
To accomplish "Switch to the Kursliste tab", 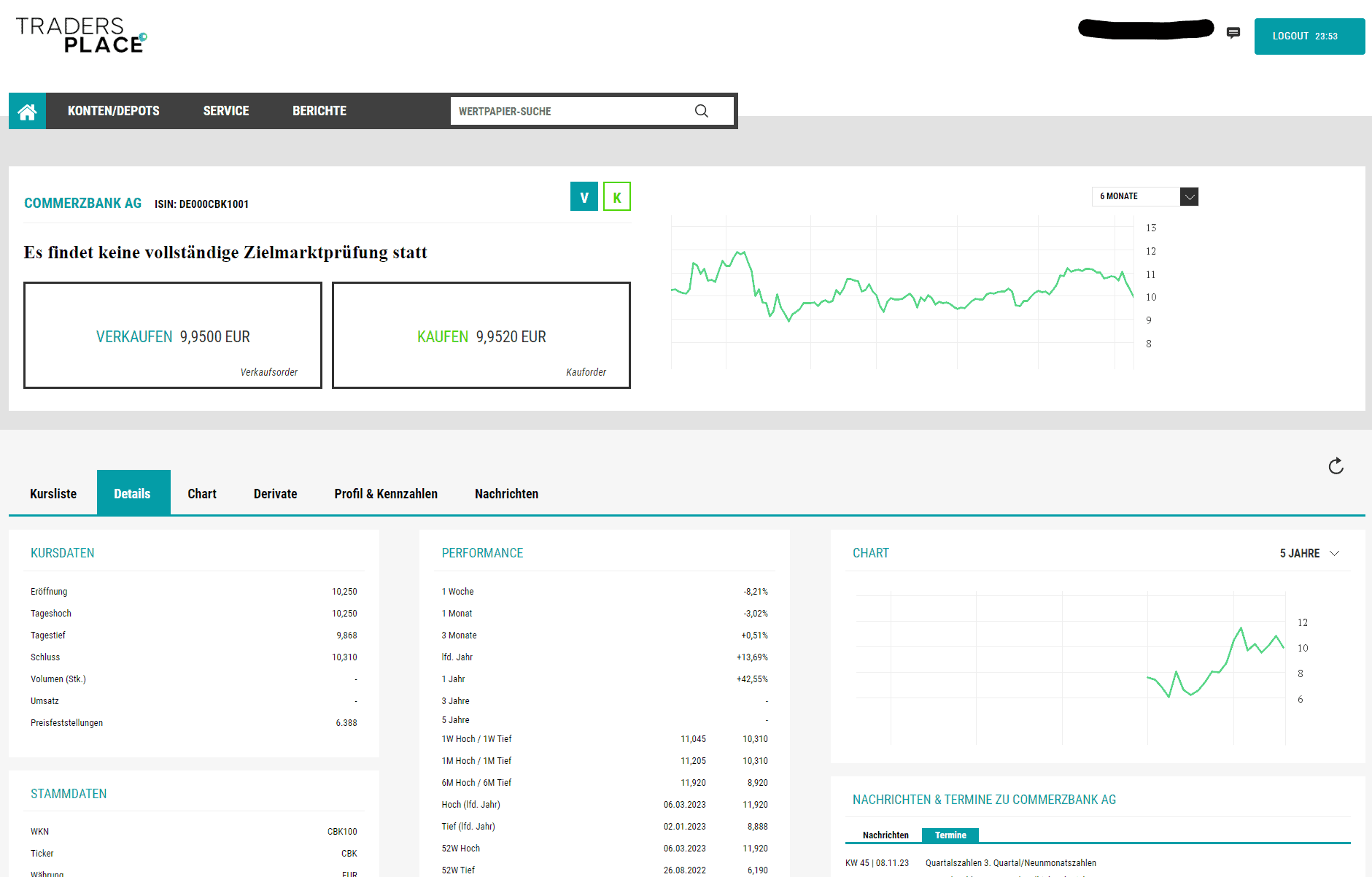I will (x=53, y=494).
